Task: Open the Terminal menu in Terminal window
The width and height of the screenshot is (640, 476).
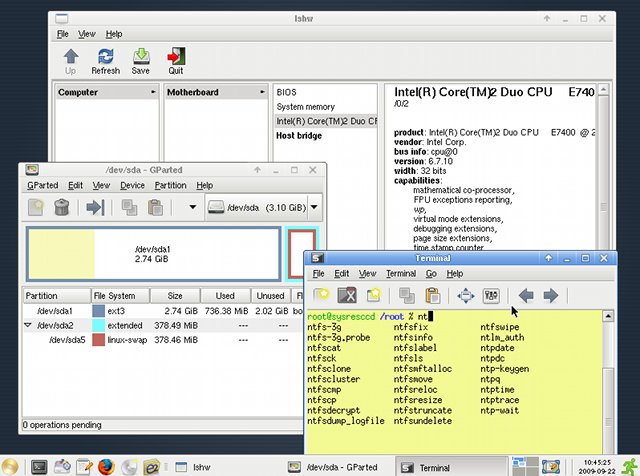Action: [401, 274]
